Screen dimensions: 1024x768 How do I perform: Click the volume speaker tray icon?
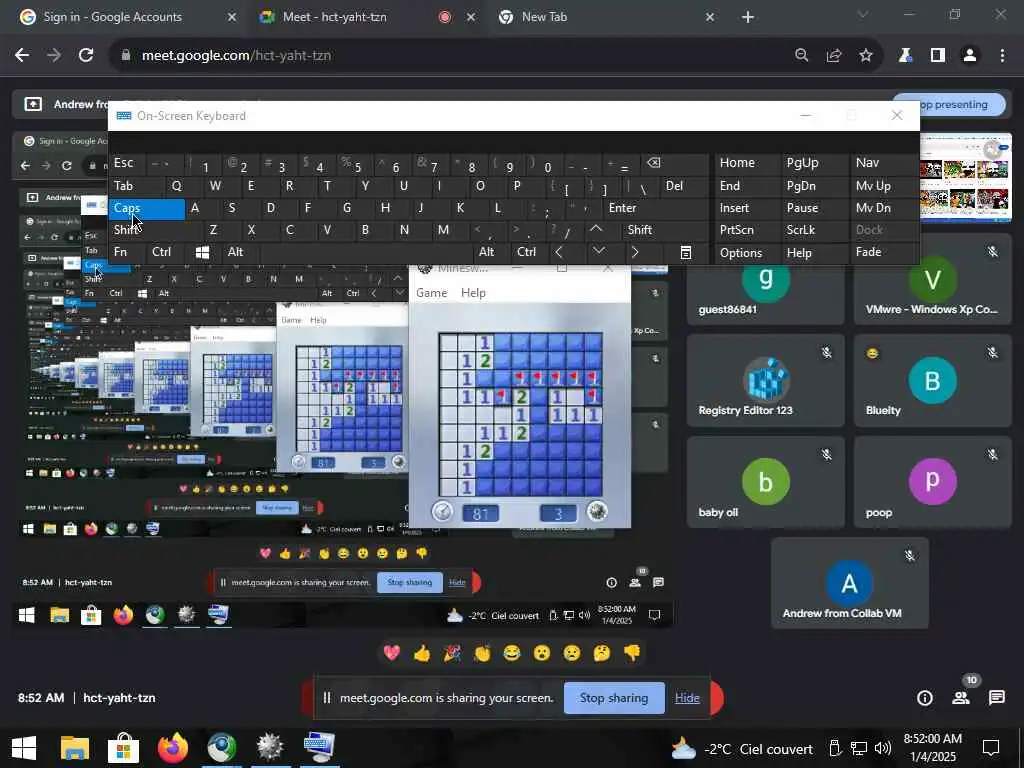[x=883, y=748]
